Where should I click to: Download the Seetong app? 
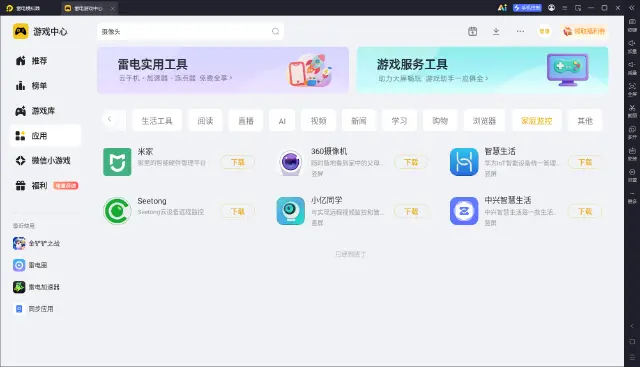238,211
